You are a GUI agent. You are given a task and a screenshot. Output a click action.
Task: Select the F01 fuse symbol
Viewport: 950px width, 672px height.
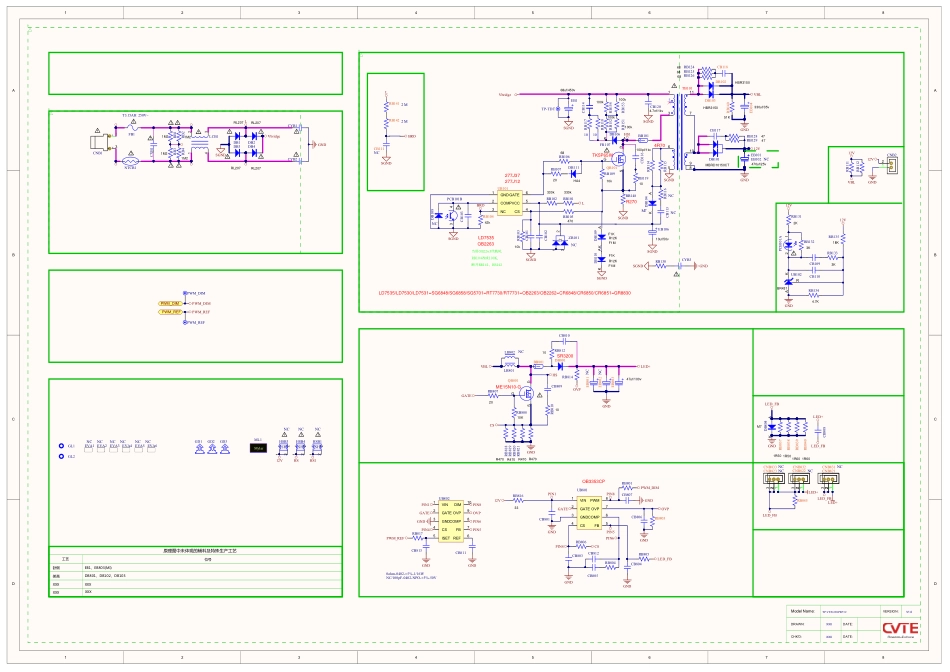click(x=132, y=127)
